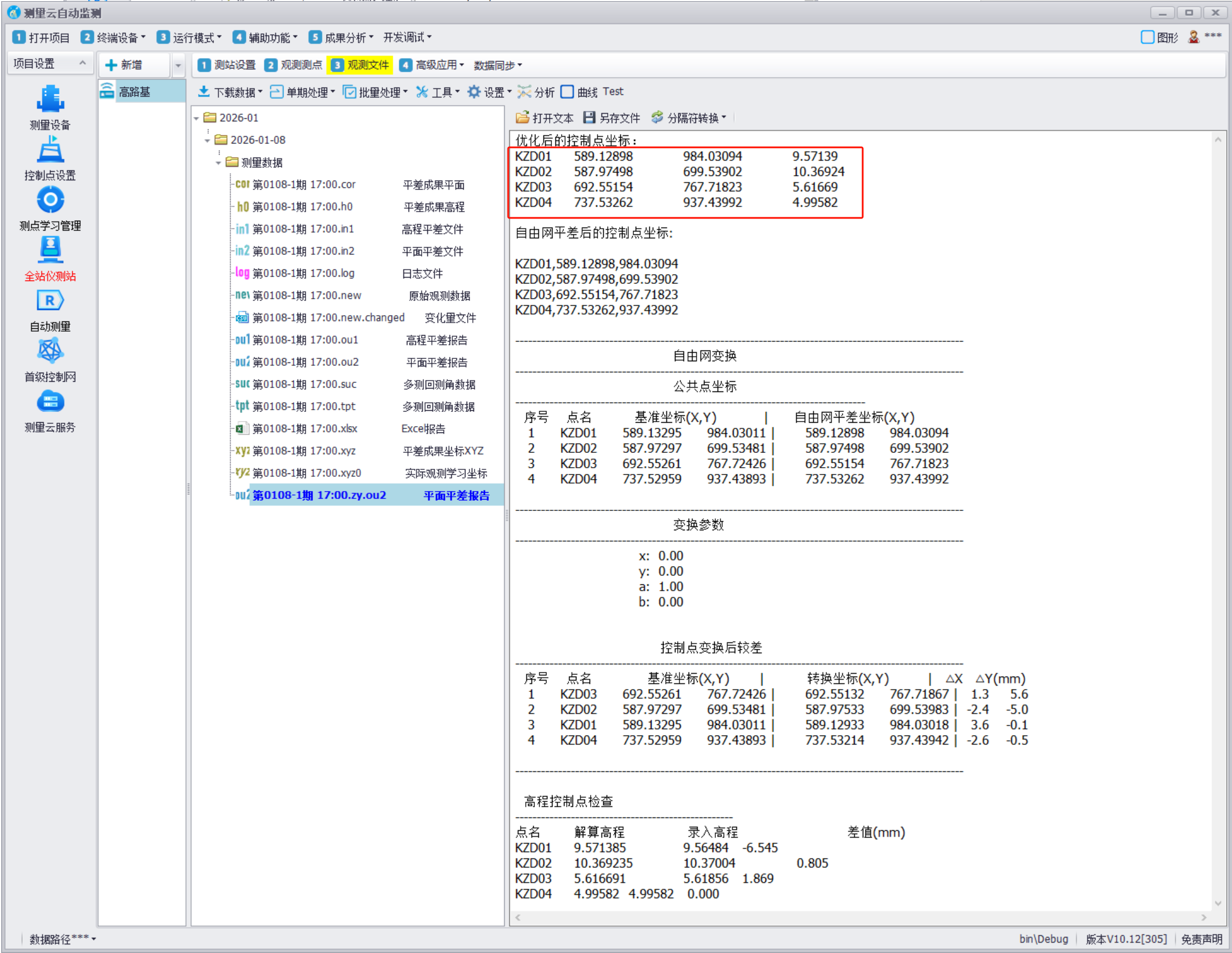Click the 另存文件 save icon
1232x953 pixels.
coord(589,118)
